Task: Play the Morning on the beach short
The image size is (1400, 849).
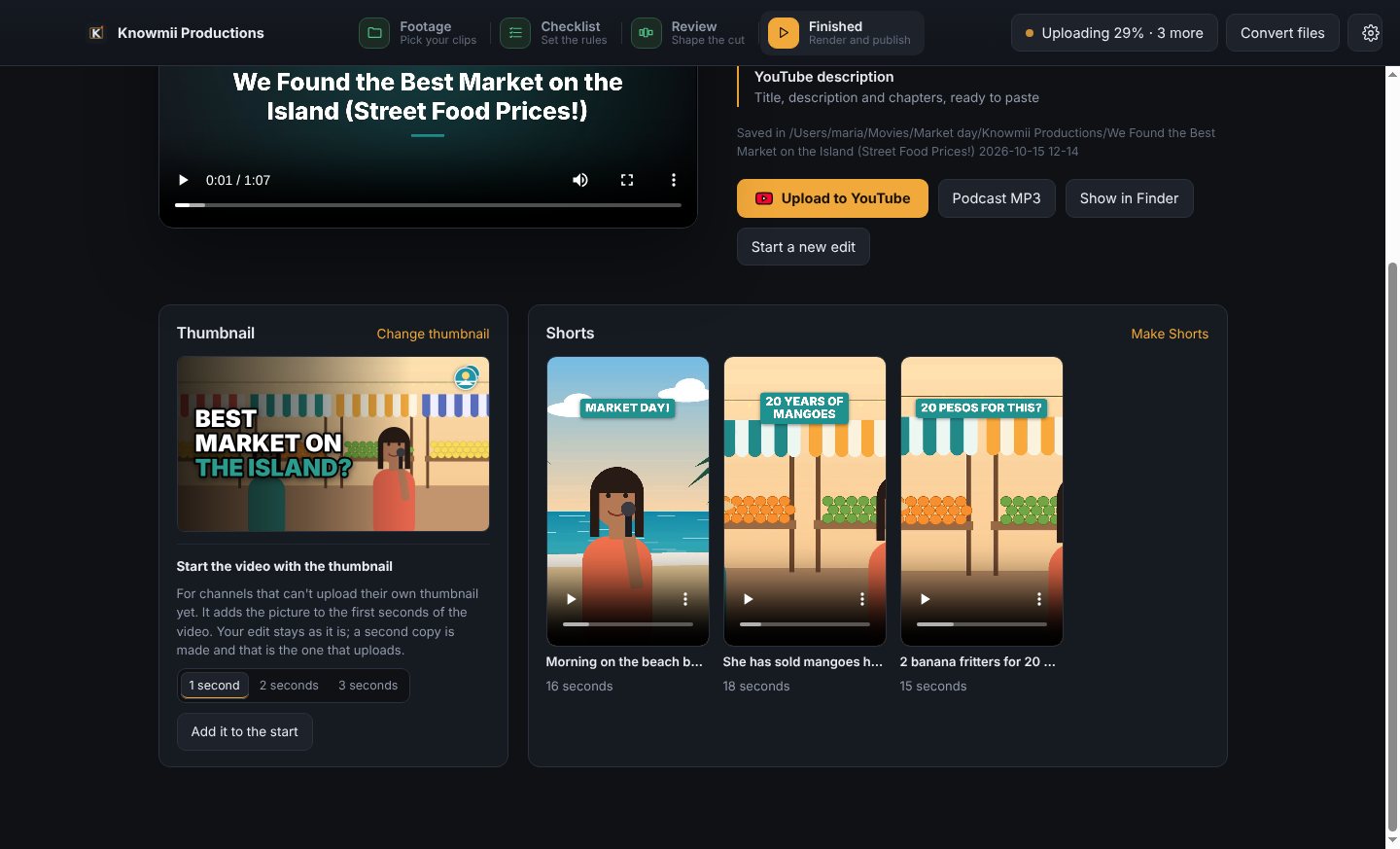Action: pos(571,599)
